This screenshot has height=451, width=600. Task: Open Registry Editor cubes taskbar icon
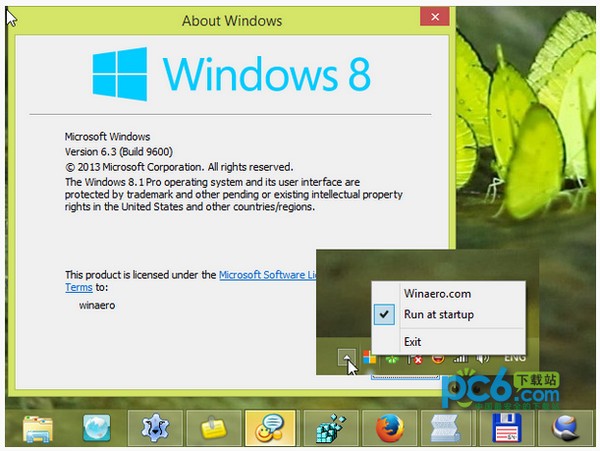[x=331, y=428]
